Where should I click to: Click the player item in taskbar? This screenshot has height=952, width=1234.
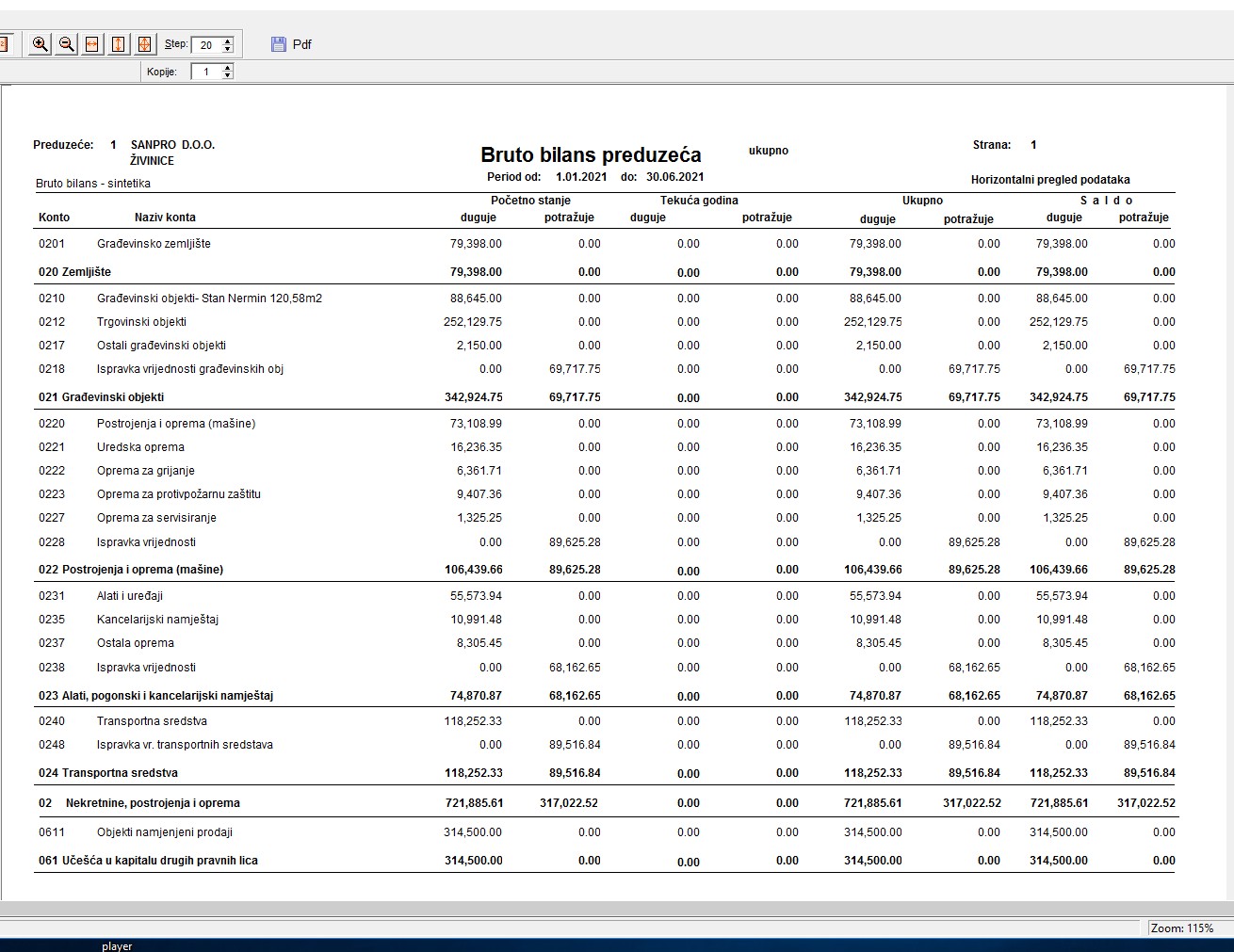pyautogui.click(x=117, y=946)
